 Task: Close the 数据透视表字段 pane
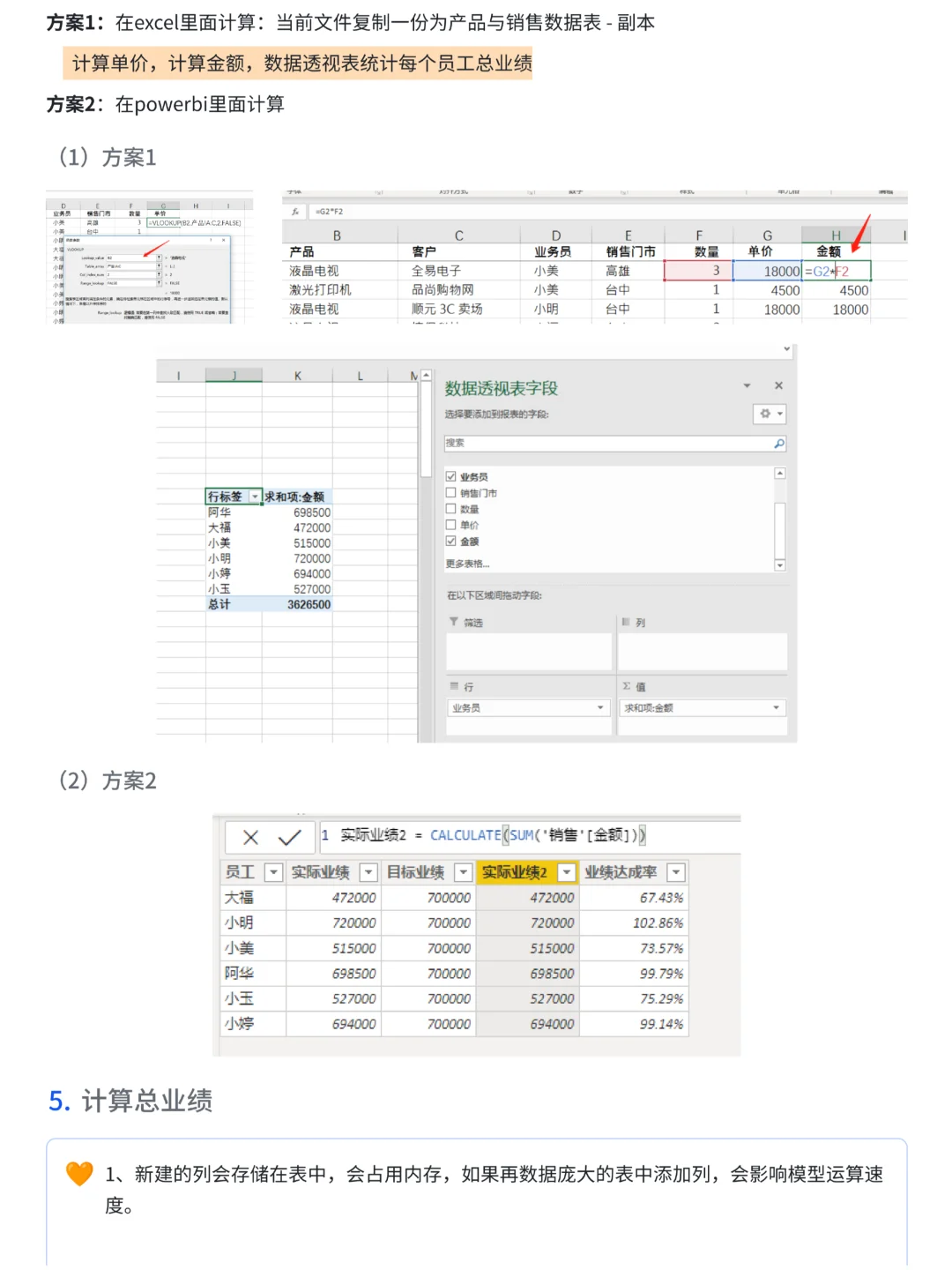point(778,386)
